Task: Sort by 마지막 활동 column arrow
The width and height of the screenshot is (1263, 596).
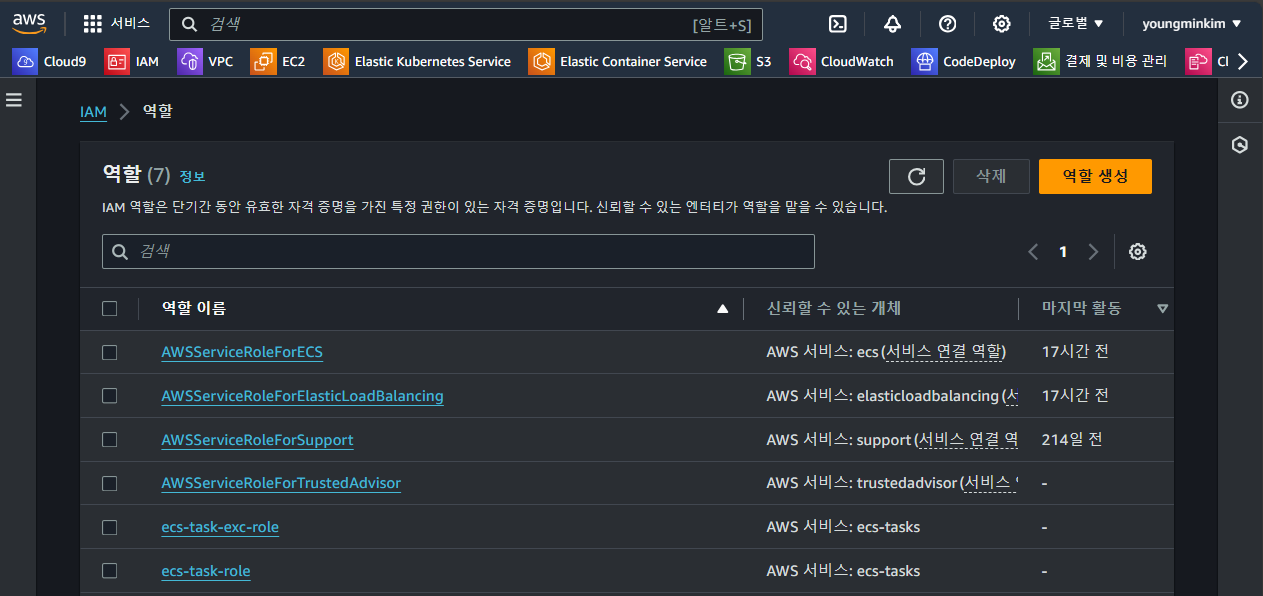Action: pyautogui.click(x=1162, y=309)
